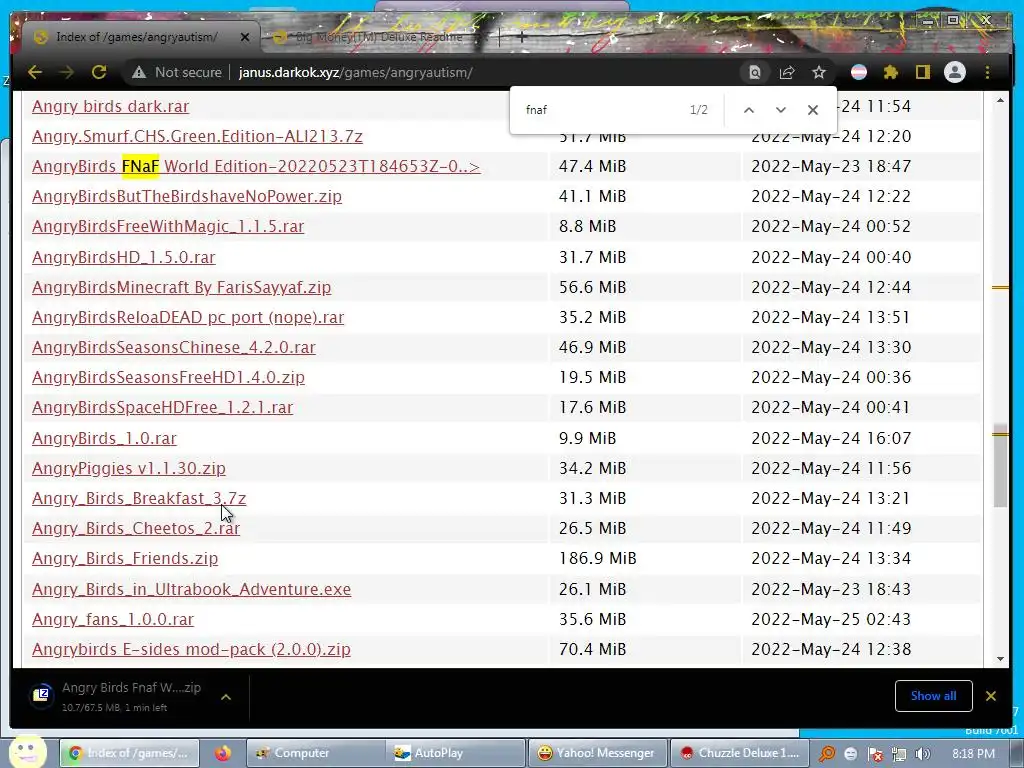
Task: Download AngryBirdsSeasonsFreeHD1.4.0.zip
Action: tap(168, 377)
